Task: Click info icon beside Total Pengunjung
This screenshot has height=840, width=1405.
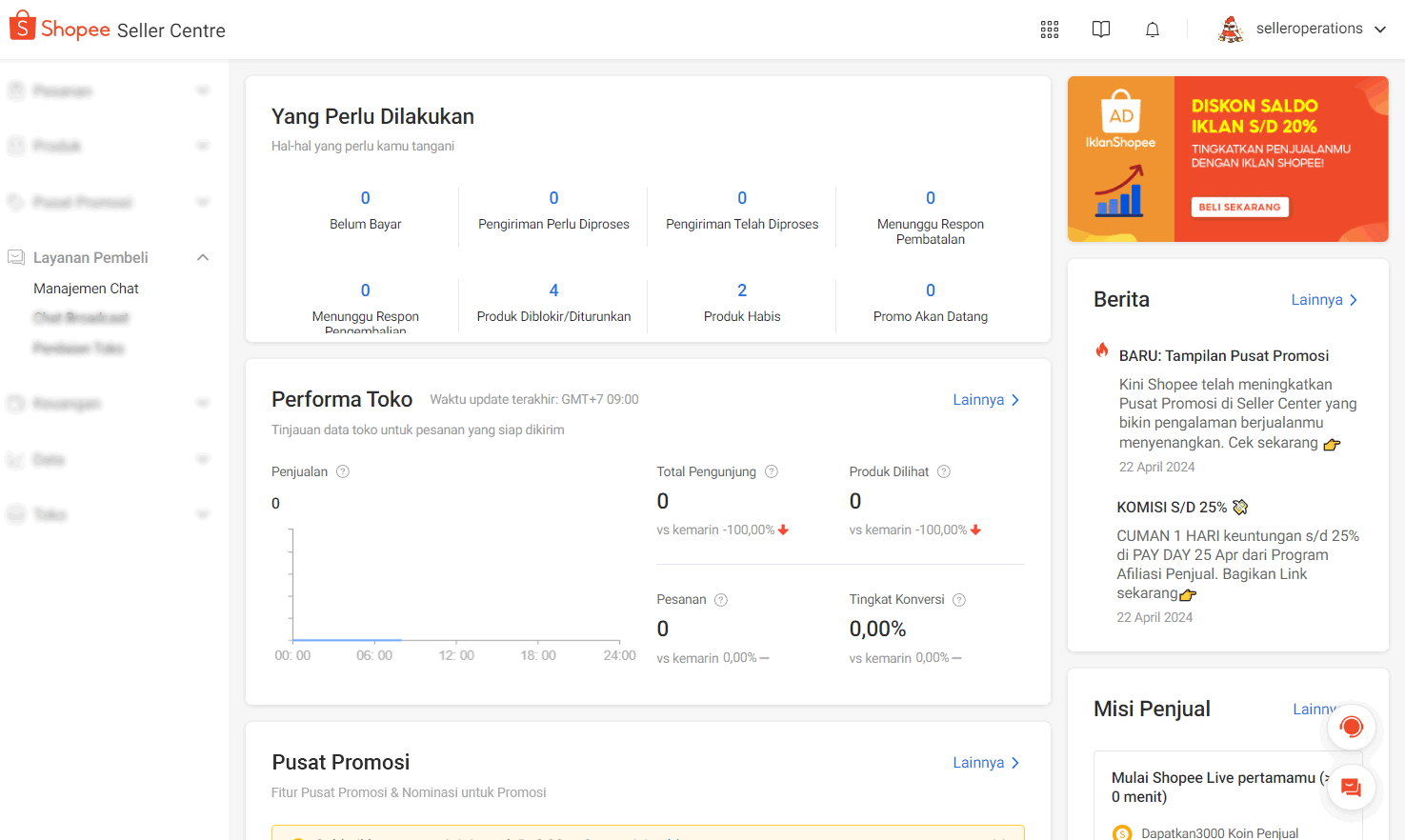Action: pyautogui.click(x=772, y=471)
